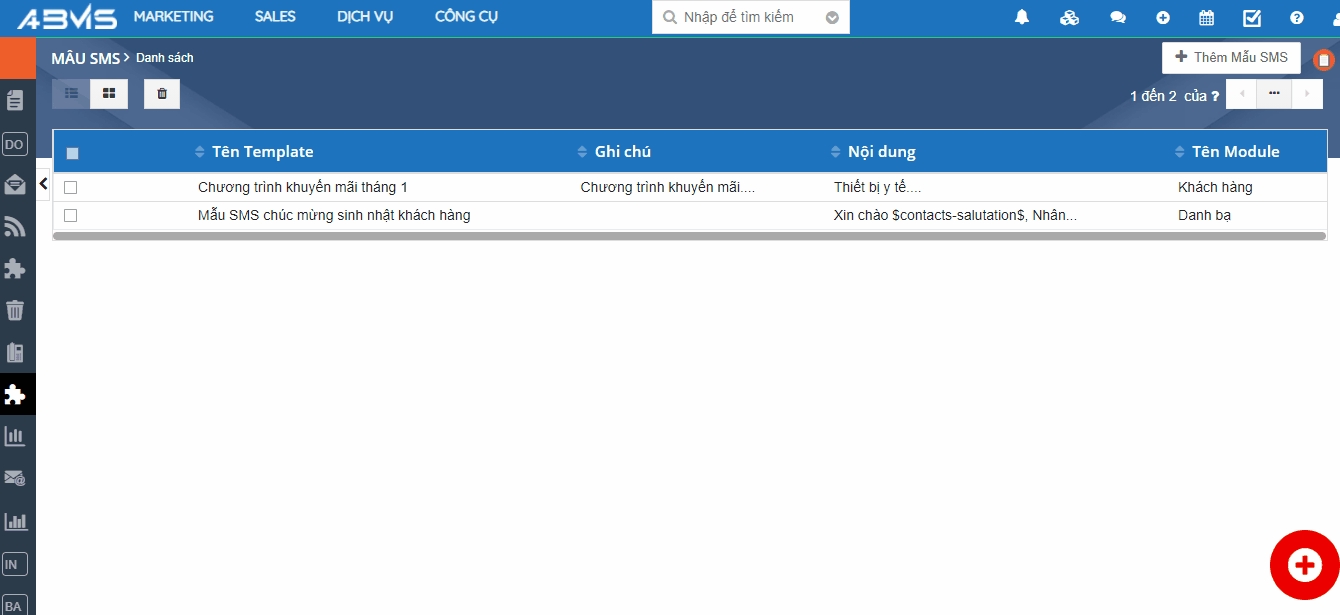Toggle the select-all header checkbox
Viewport: 1340px width, 615px height.
click(x=72, y=153)
